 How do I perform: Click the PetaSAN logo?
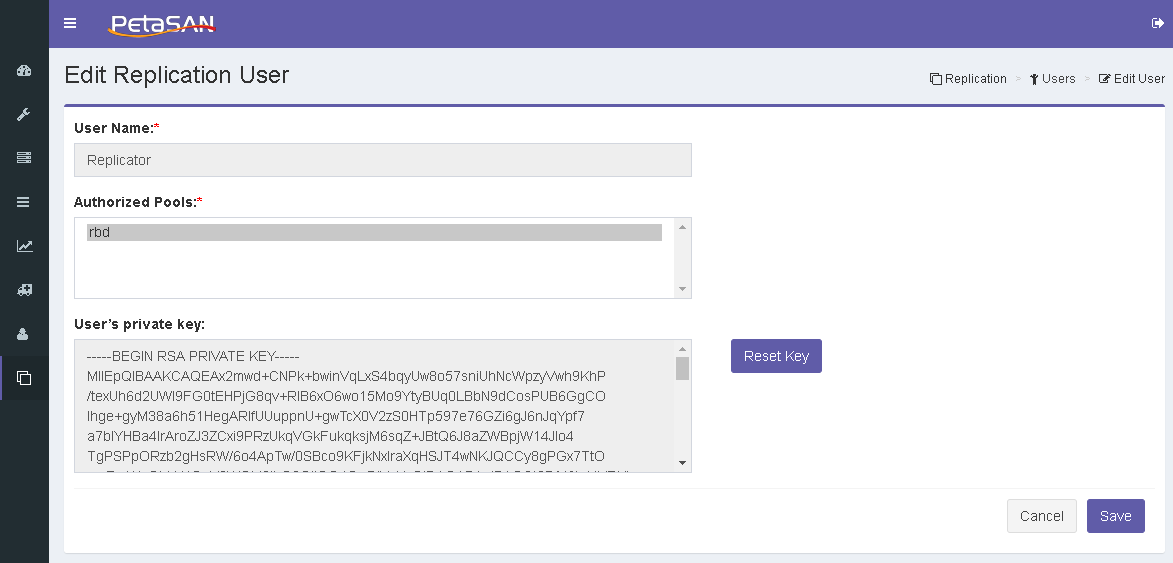tap(162, 25)
